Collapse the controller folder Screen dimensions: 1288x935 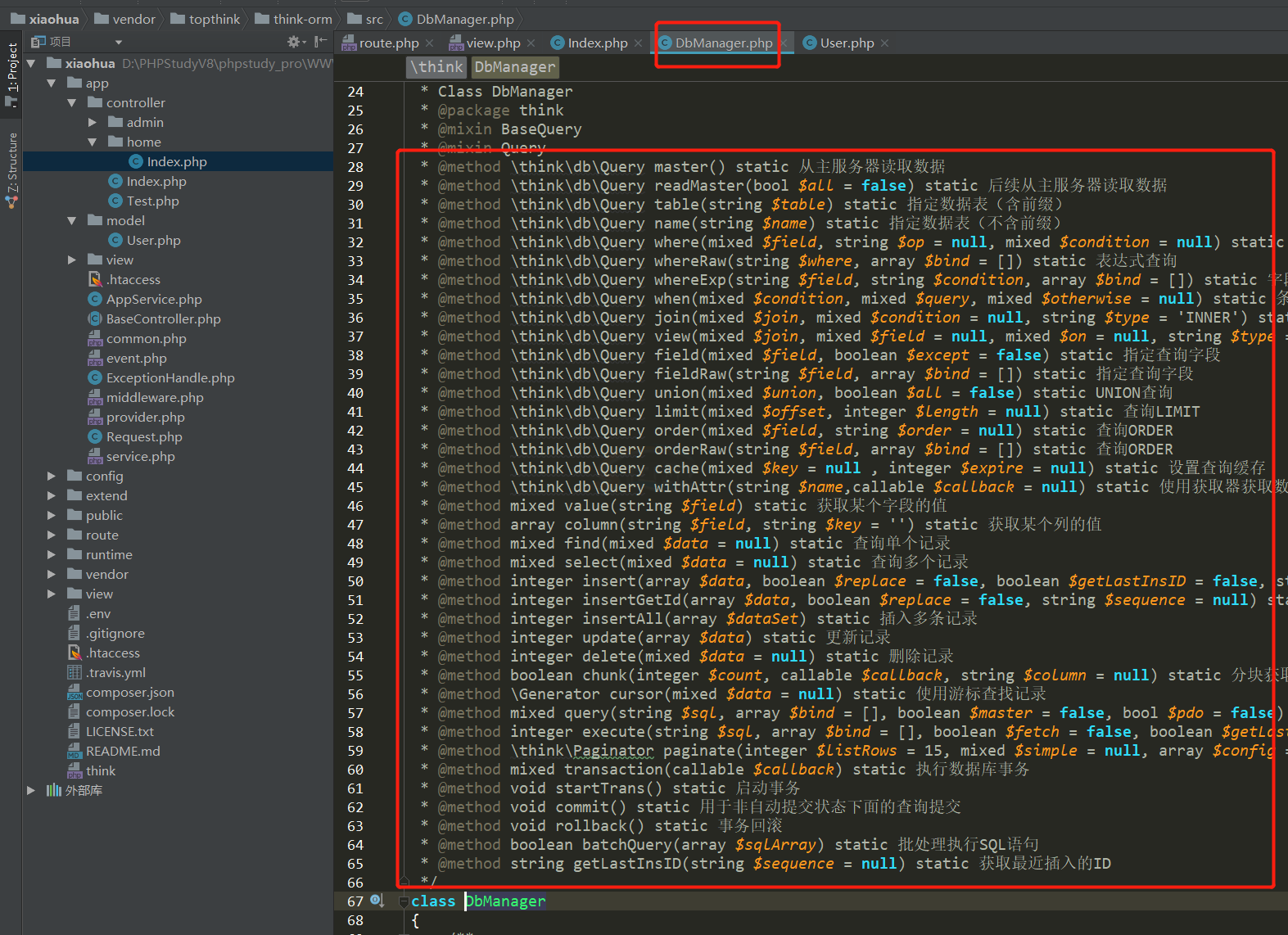click(x=72, y=102)
